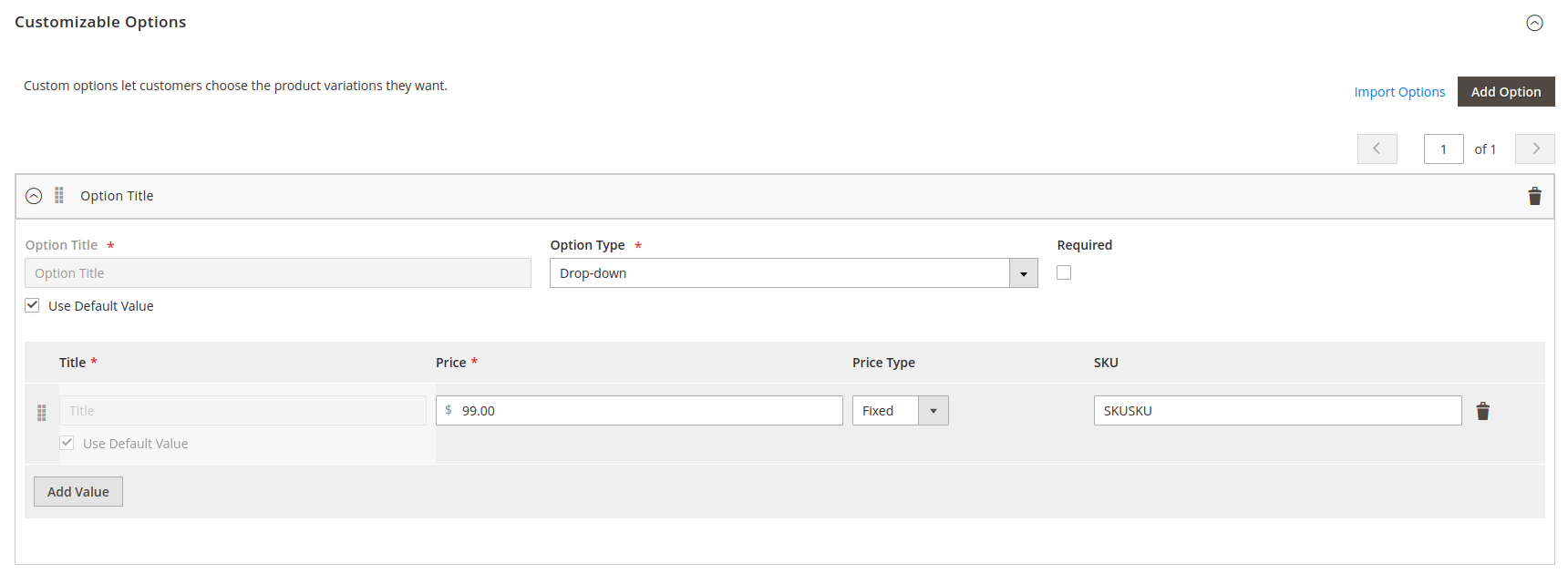Click the Add Option button
1568x574 pixels.
pyautogui.click(x=1505, y=91)
